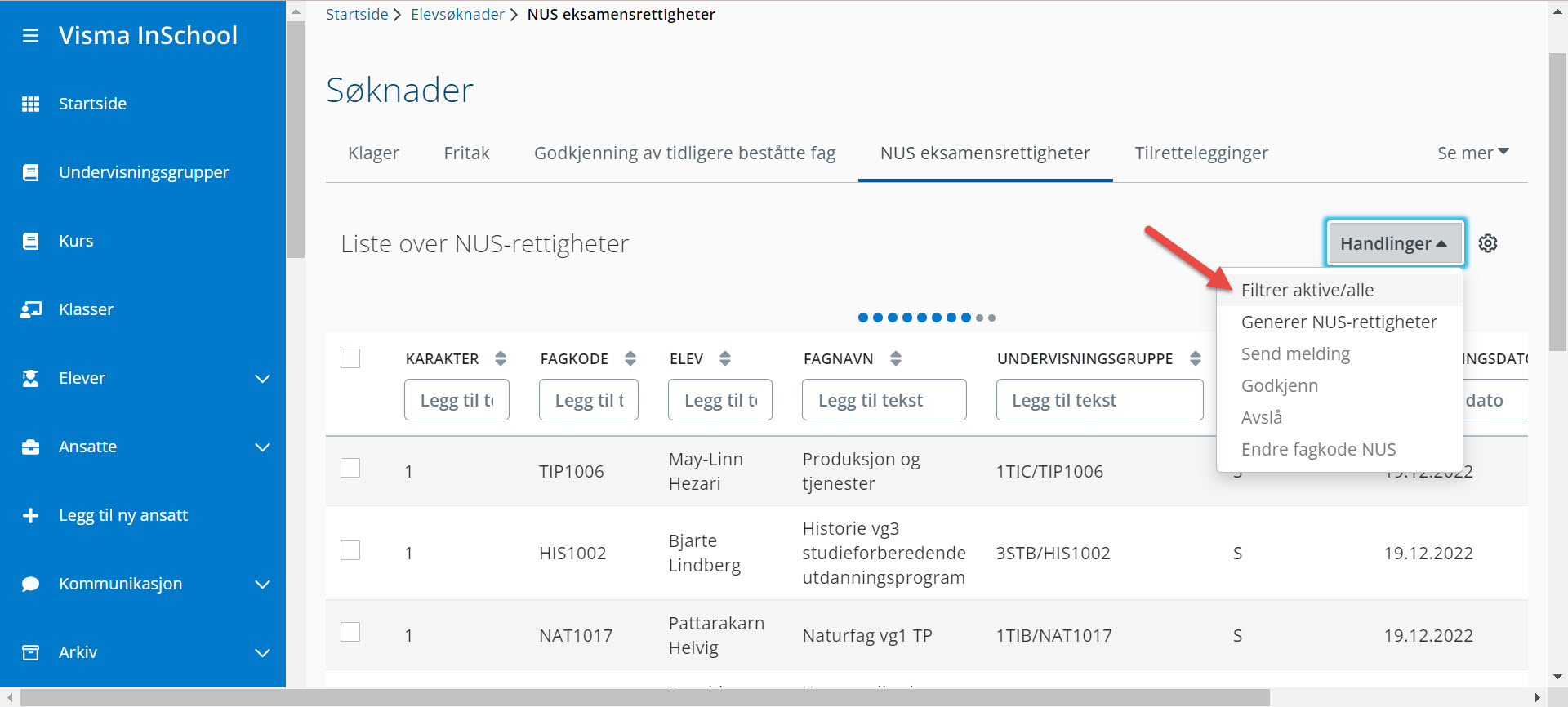Switch to the Fritak tab

point(466,153)
